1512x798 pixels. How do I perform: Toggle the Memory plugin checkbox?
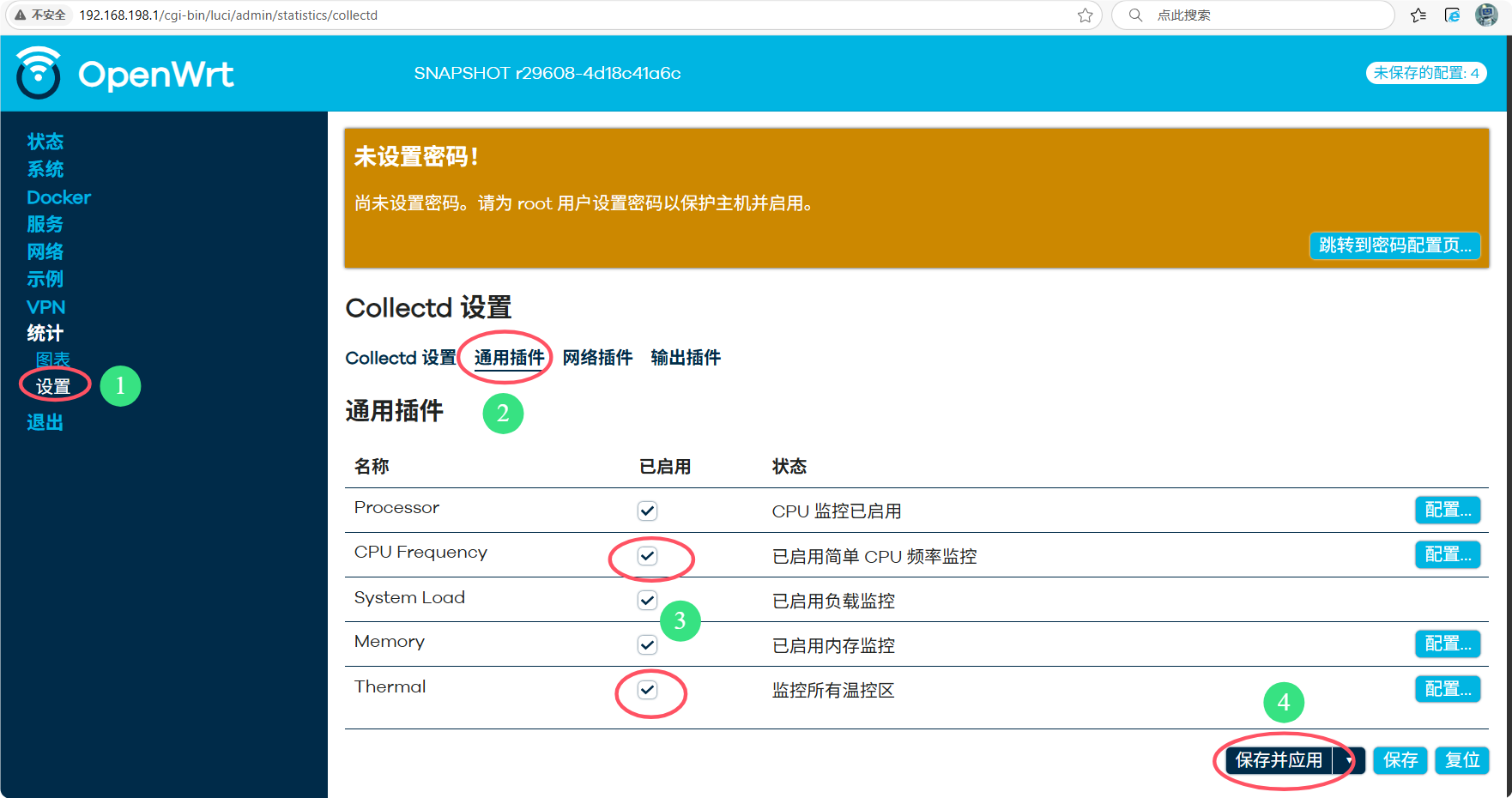pyautogui.click(x=647, y=645)
